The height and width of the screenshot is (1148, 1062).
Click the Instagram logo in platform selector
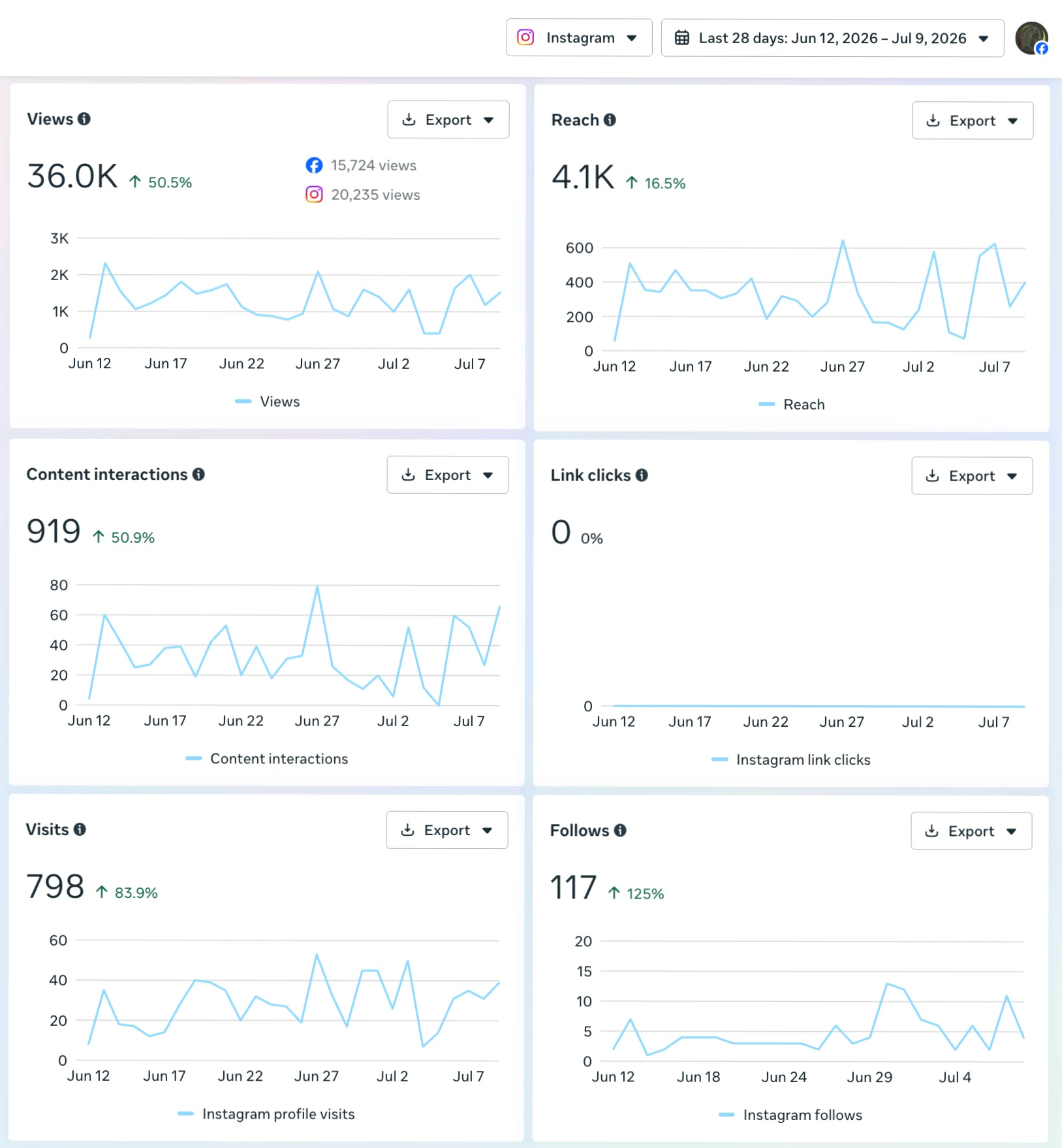[x=525, y=37]
